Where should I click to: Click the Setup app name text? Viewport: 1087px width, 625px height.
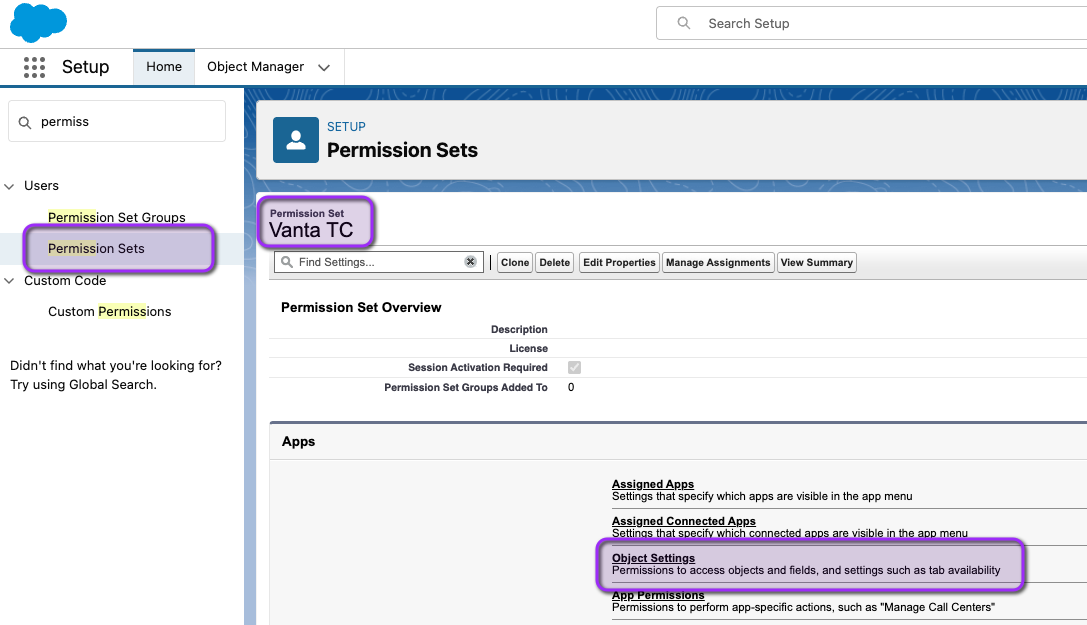tap(85, 67)
